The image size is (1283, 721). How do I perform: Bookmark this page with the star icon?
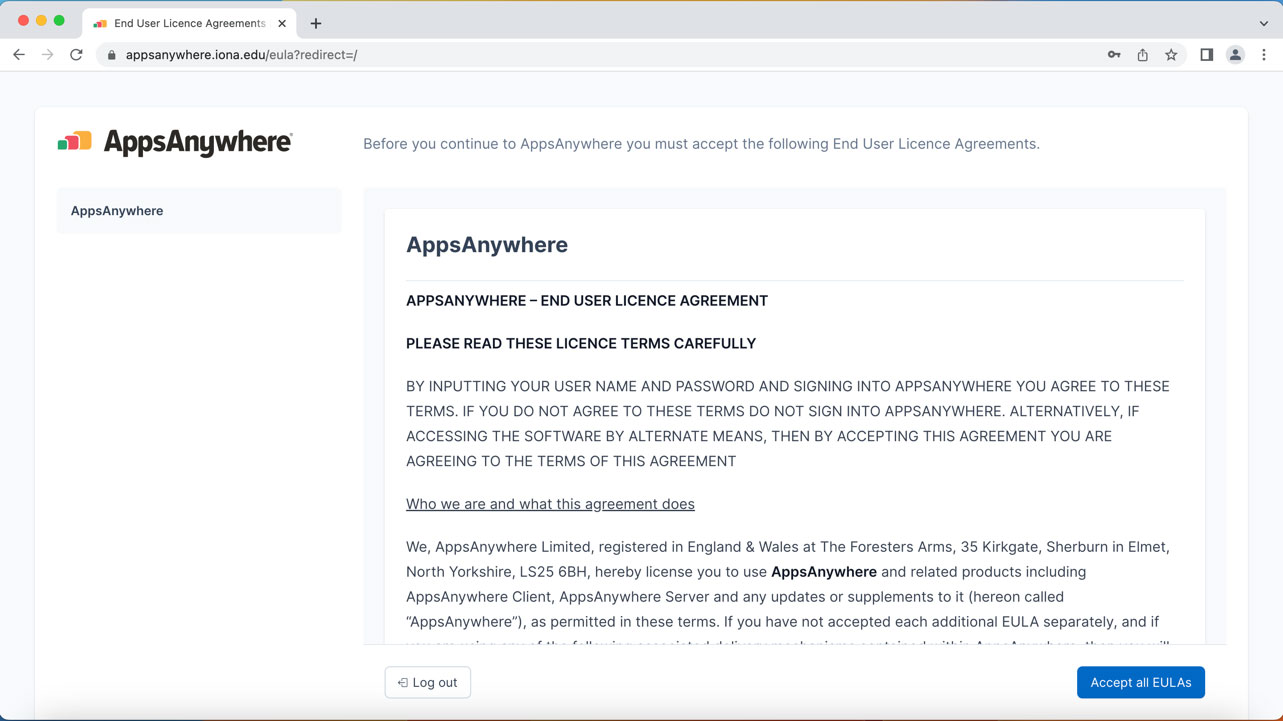point(1171,55)
